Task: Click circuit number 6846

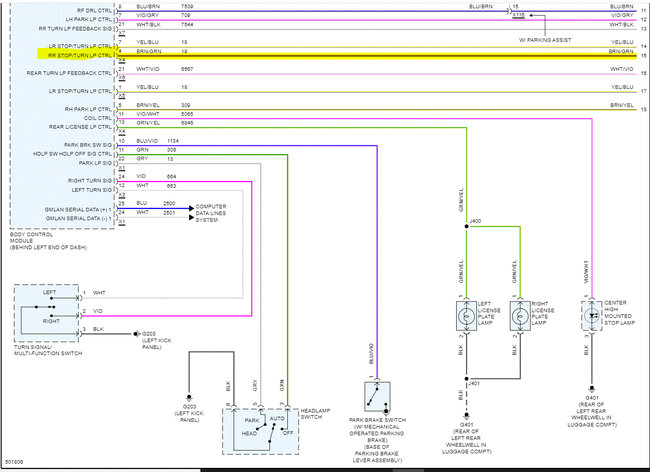Action: point(187,123)
